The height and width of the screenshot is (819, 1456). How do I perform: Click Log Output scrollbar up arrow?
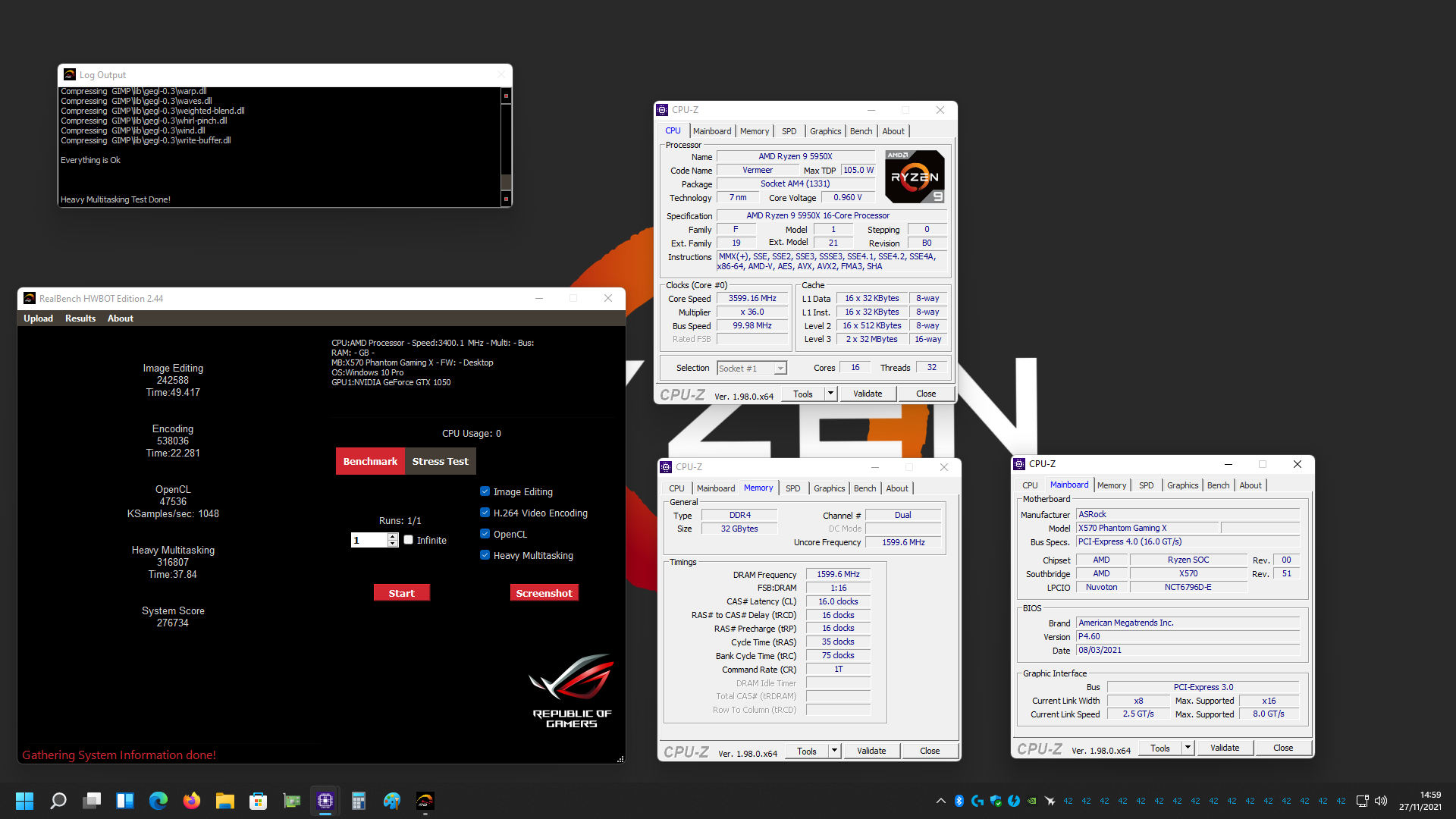(x=506, y=96)
